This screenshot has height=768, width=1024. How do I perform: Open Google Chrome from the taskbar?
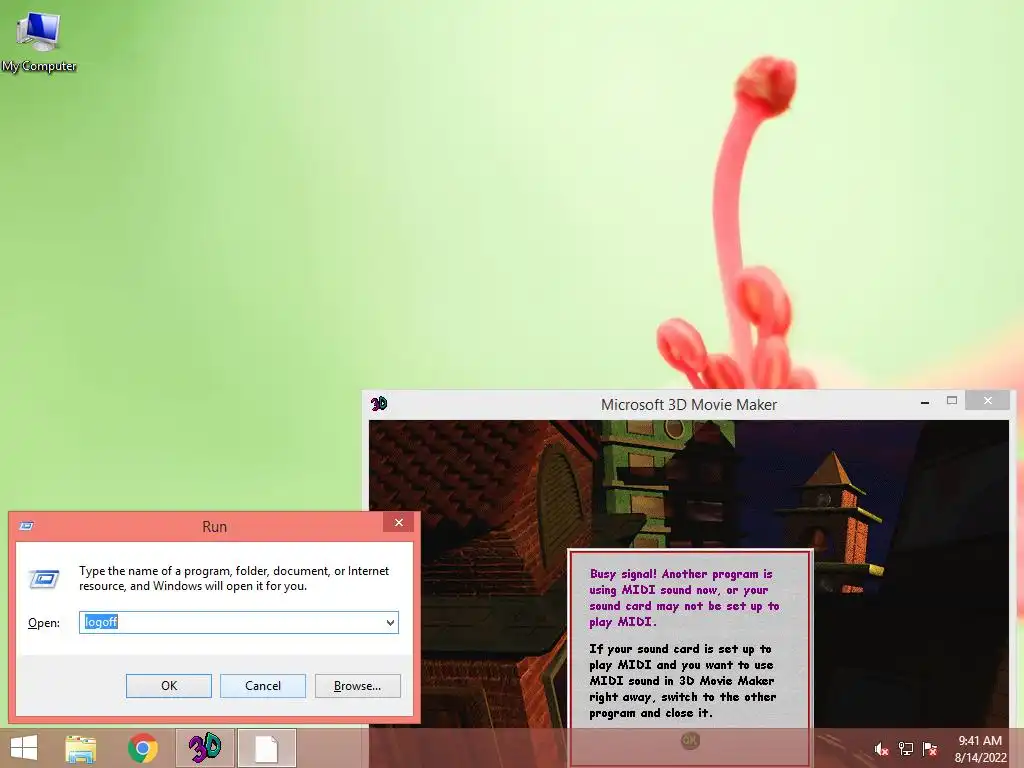[142, 748]
